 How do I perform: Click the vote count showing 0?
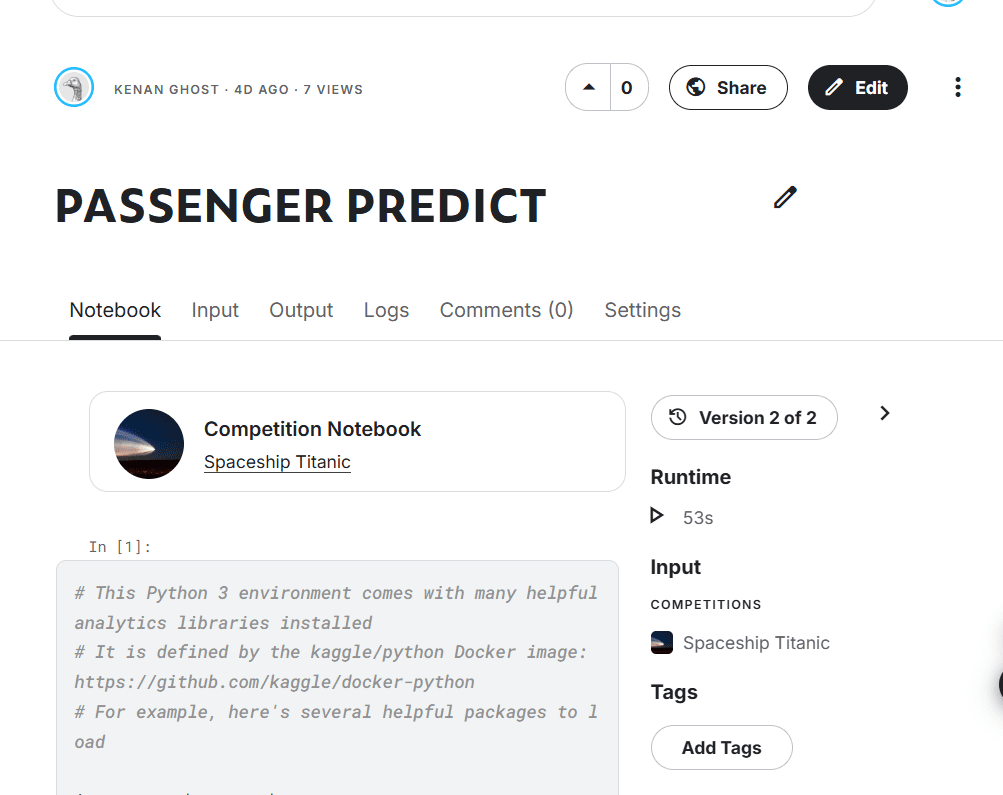pos(627,88)
